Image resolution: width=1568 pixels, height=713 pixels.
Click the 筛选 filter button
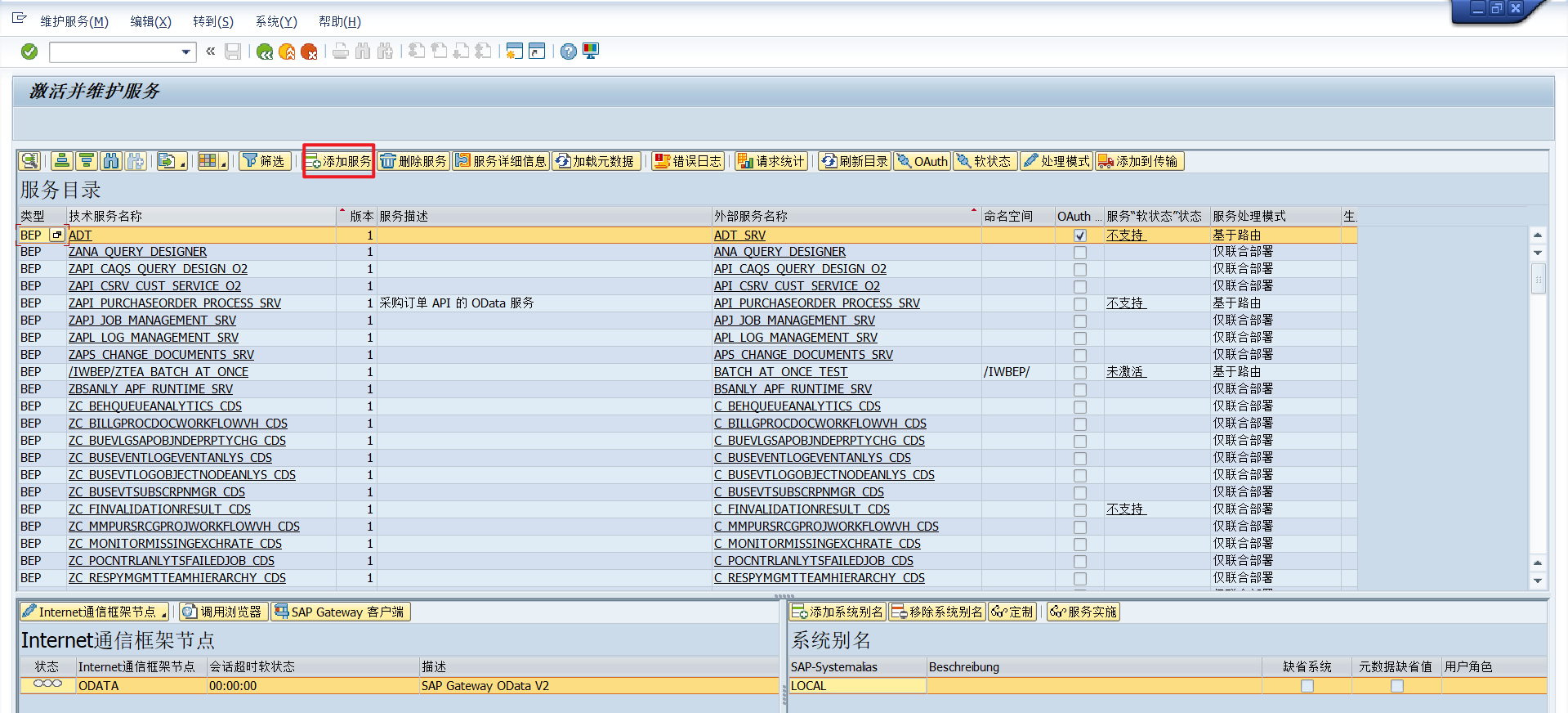tap(263, 161)
